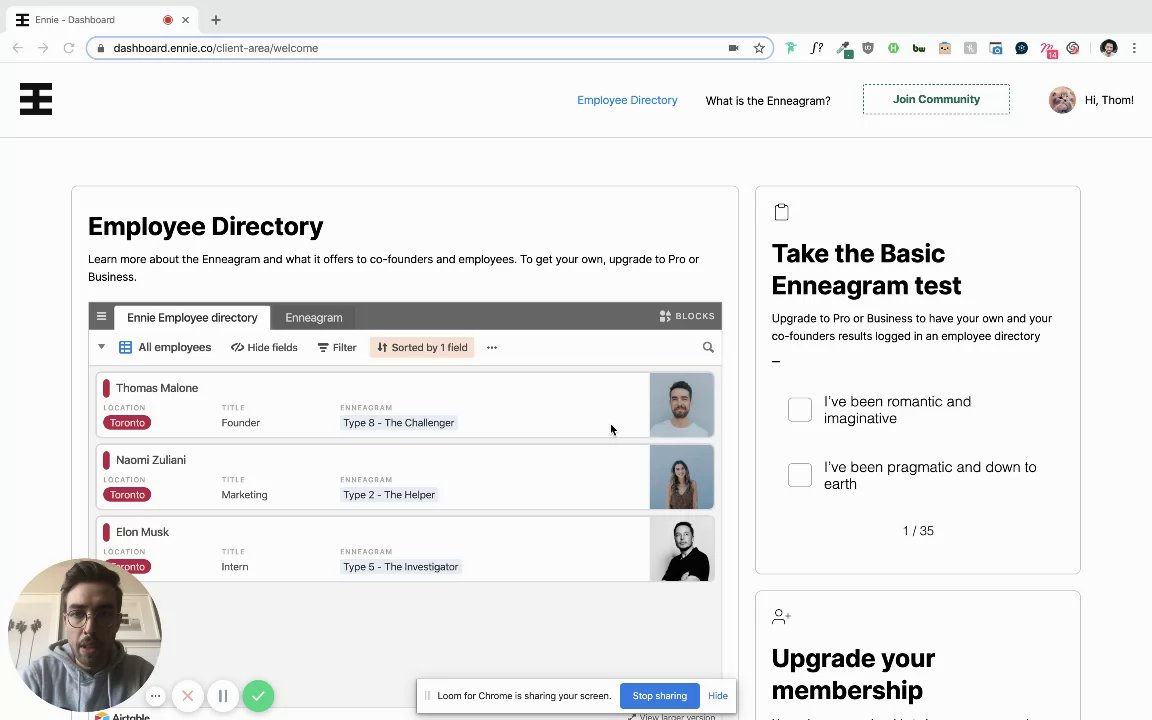This screenshot has height=720, width=1152.
Task: Open the Thomas Malone record name
Action: 156,388
